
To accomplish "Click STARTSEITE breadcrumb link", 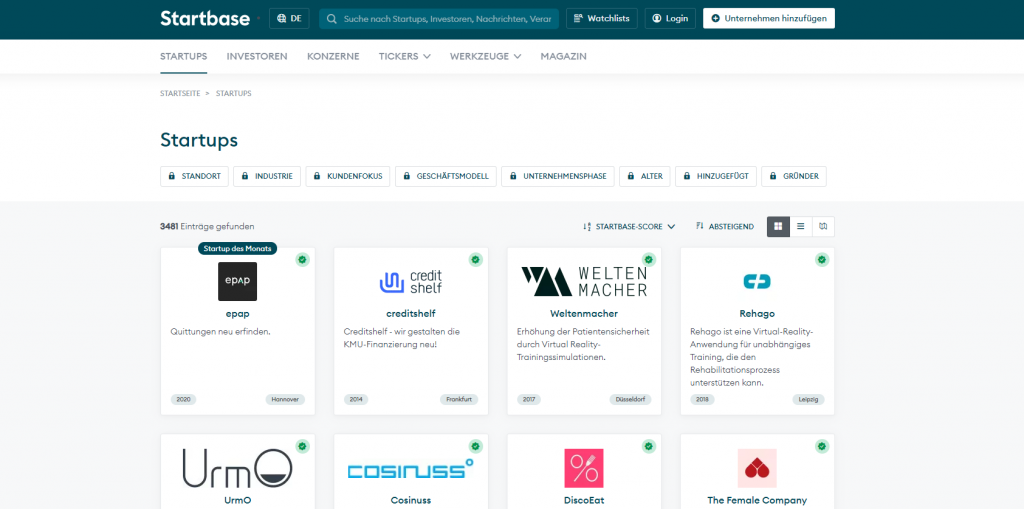I will 180,93.
